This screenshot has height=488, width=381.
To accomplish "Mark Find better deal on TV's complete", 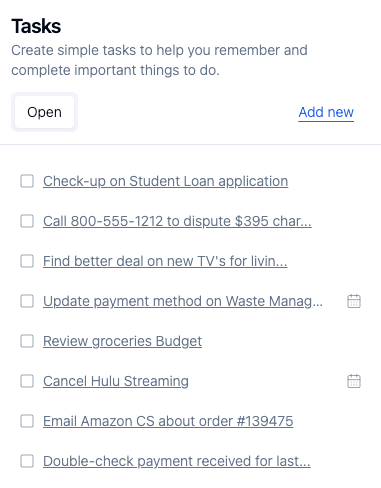I will coord(27,261).
